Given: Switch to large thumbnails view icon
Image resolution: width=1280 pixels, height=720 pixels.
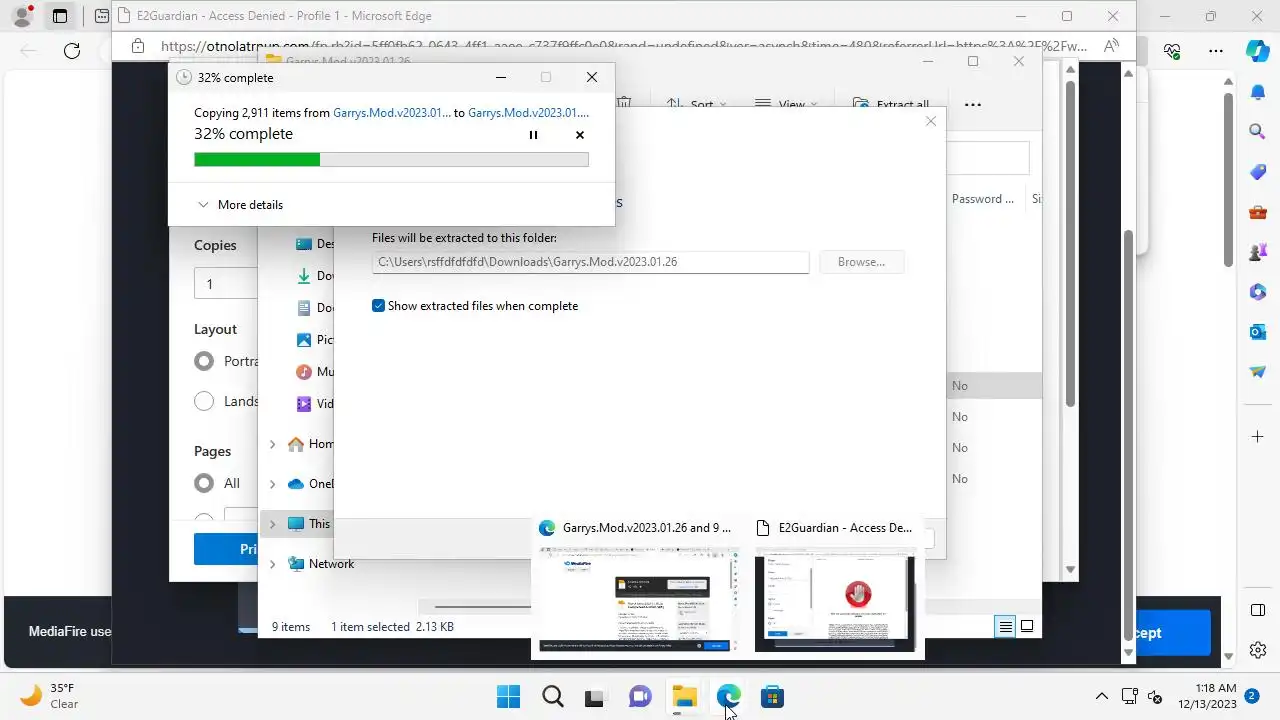Looking at the screenshot, I should 1027,627.
